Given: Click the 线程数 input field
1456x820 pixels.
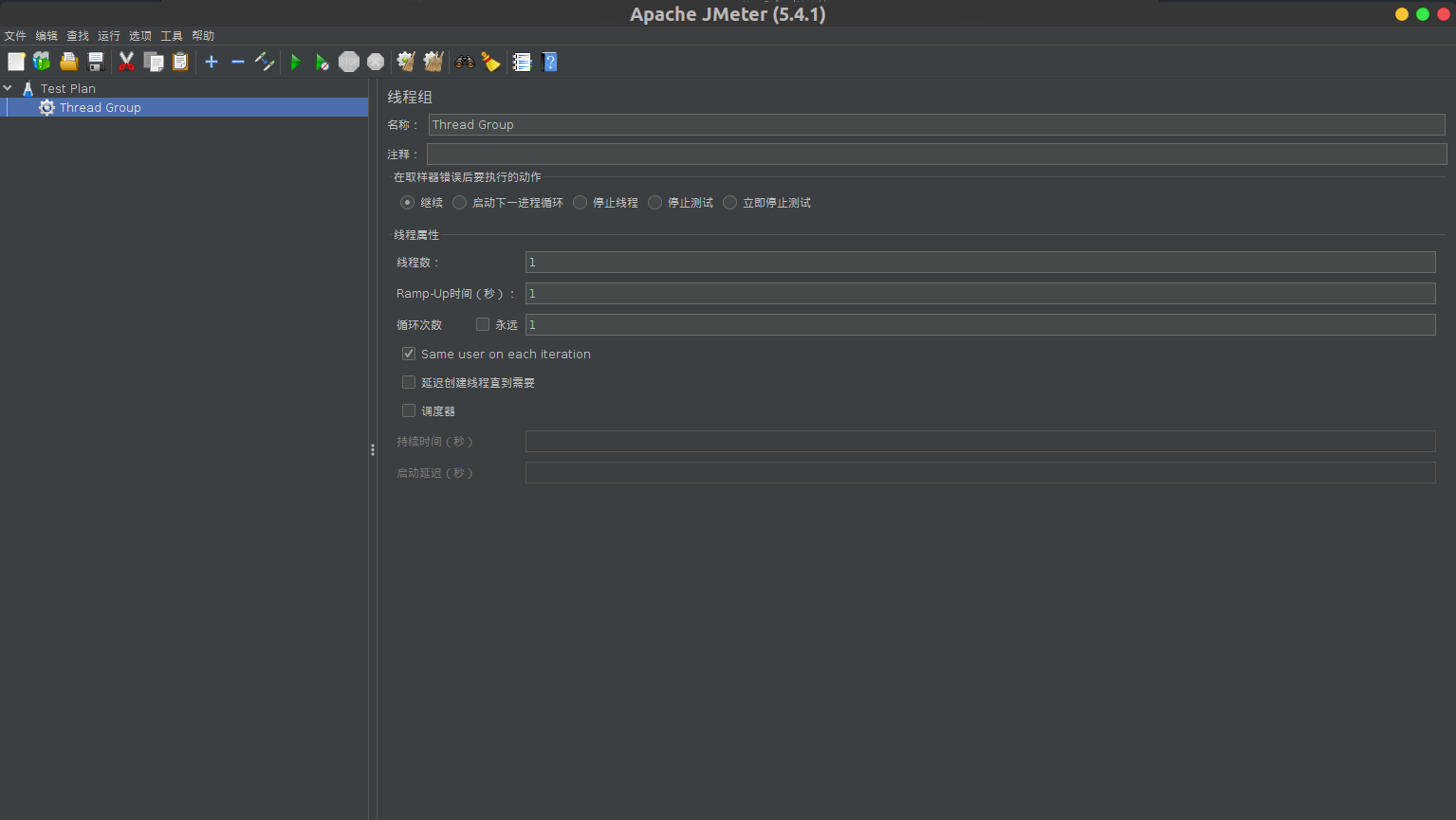Looking at the screenshot, I should 980,262.
